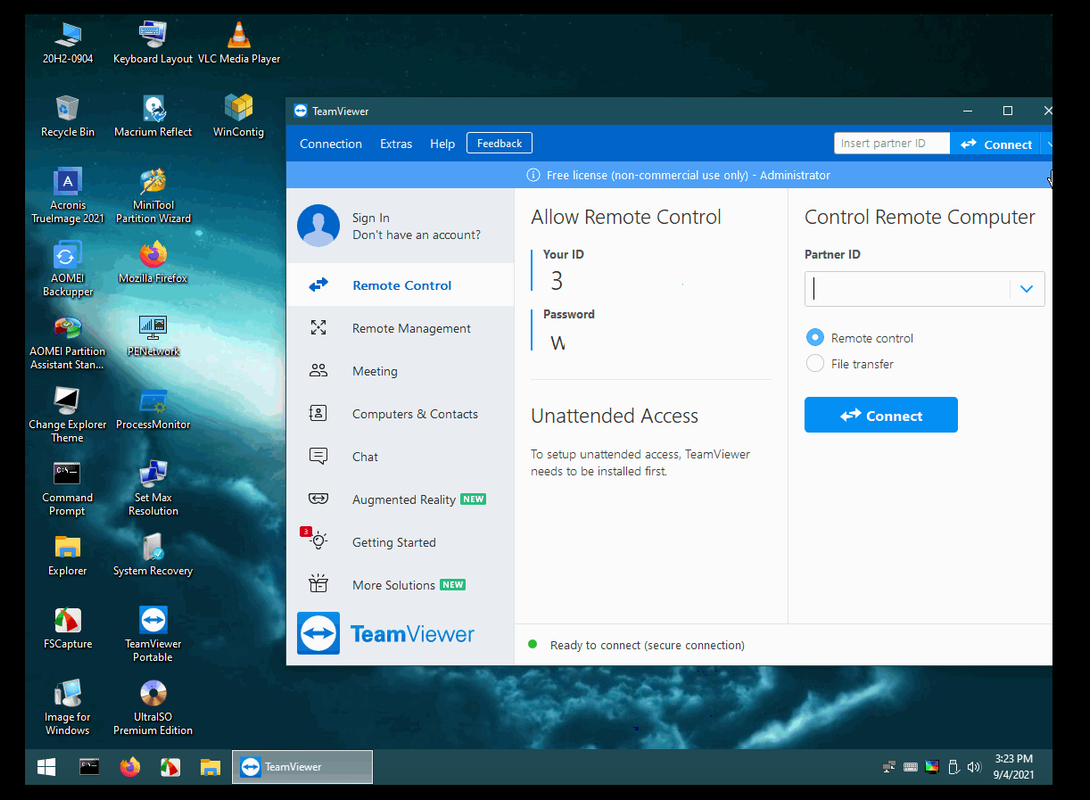The width and height of the screenshot is (1090, 800).
Task: Open the Recycle Bin
Action: [x=67, y=116]
